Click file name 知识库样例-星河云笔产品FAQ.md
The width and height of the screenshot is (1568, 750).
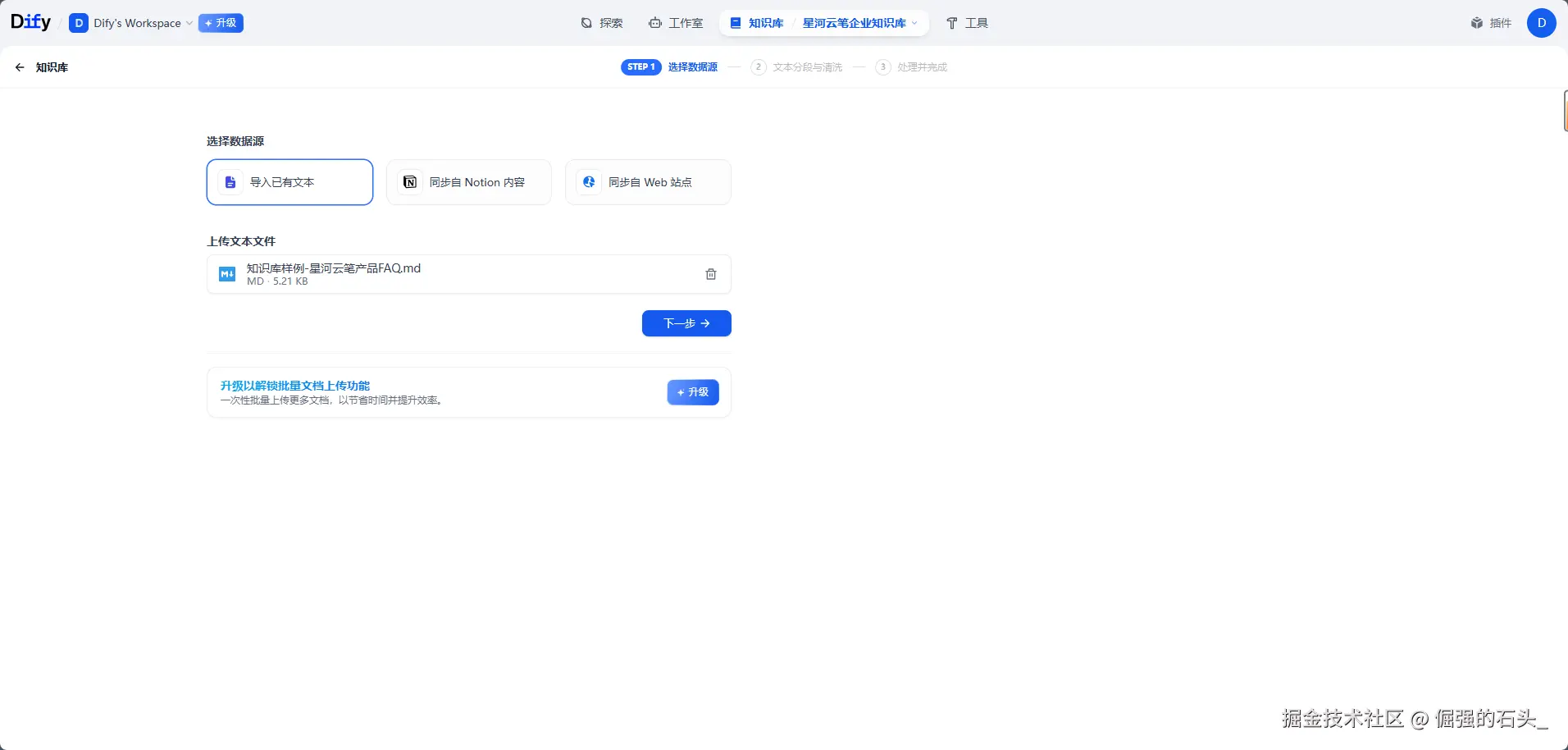pyautogui.click(x=334, y=268)
